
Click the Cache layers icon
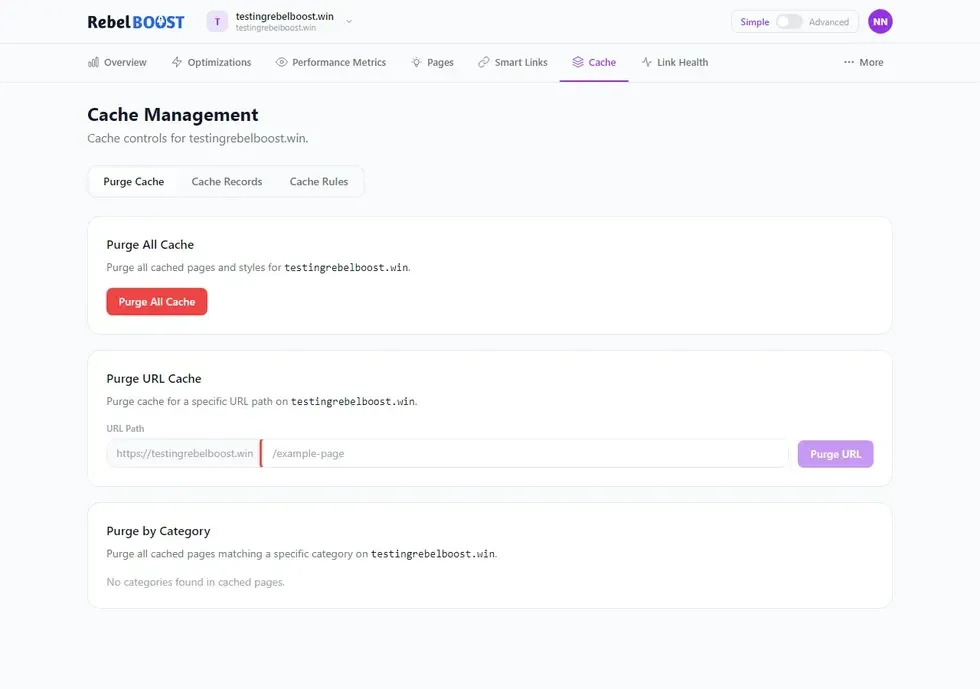point(578,62)
